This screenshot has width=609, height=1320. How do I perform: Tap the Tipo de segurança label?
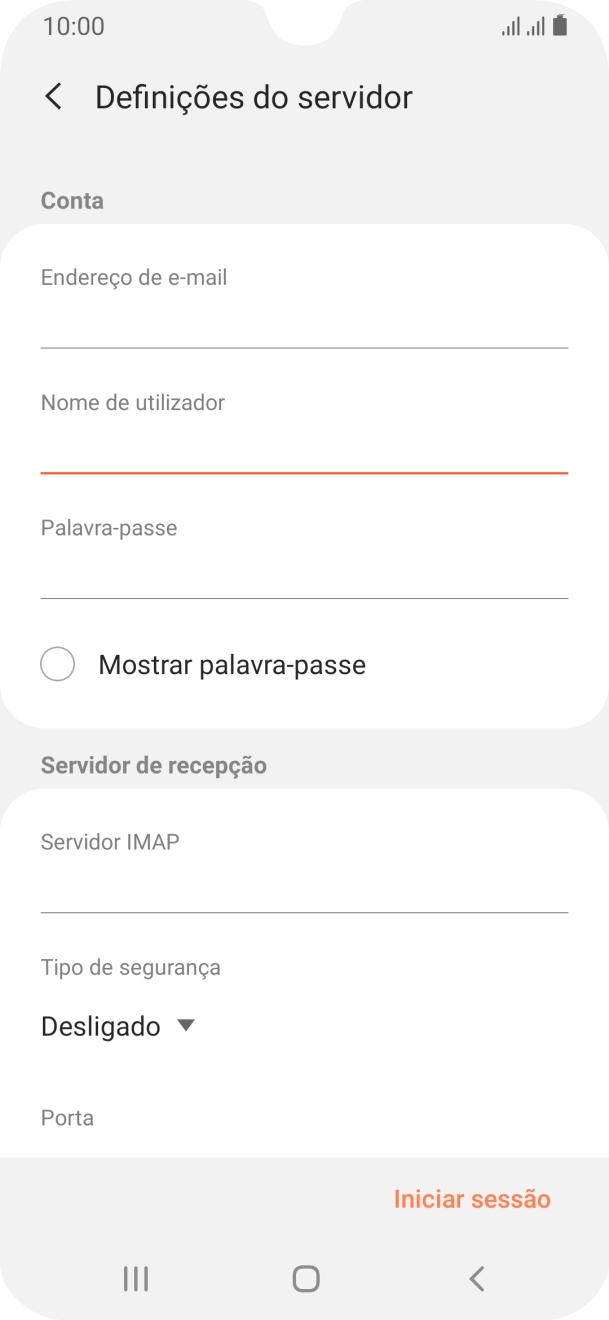pos(130,967)
